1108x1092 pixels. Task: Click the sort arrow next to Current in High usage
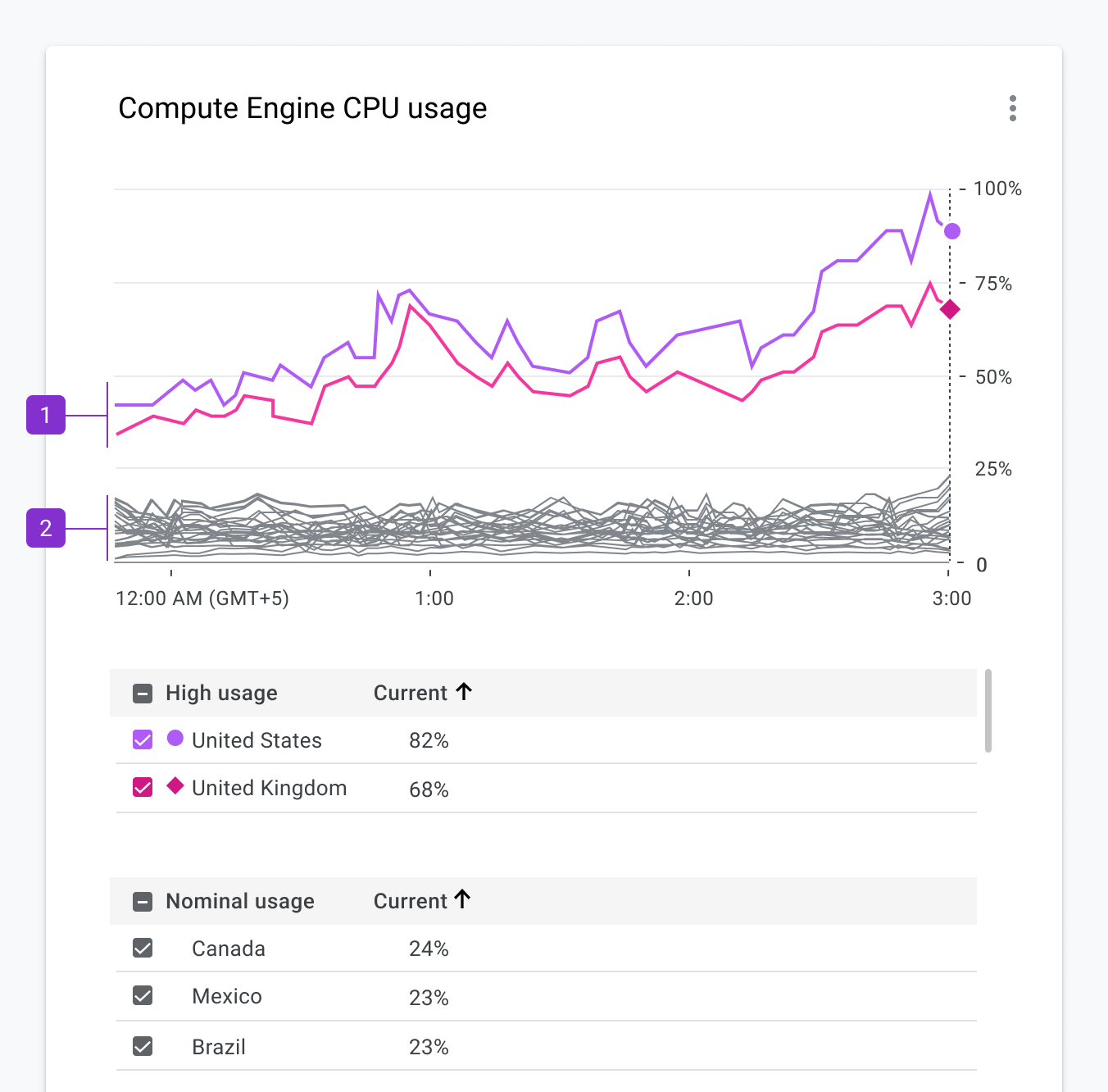(x=465, y=691)
